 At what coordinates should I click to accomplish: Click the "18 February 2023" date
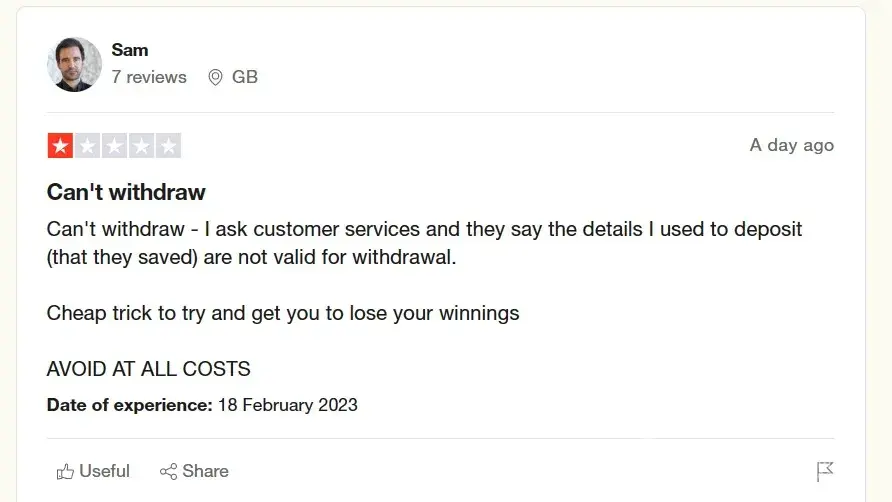click(287, 405)
